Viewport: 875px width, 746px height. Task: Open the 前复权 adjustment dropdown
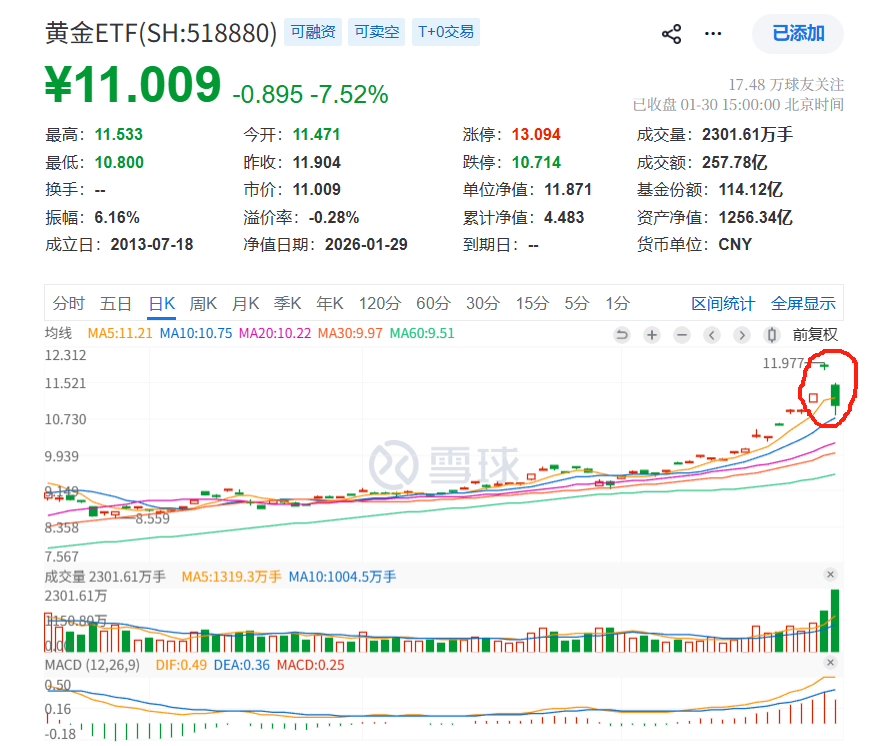coord(815,335)
